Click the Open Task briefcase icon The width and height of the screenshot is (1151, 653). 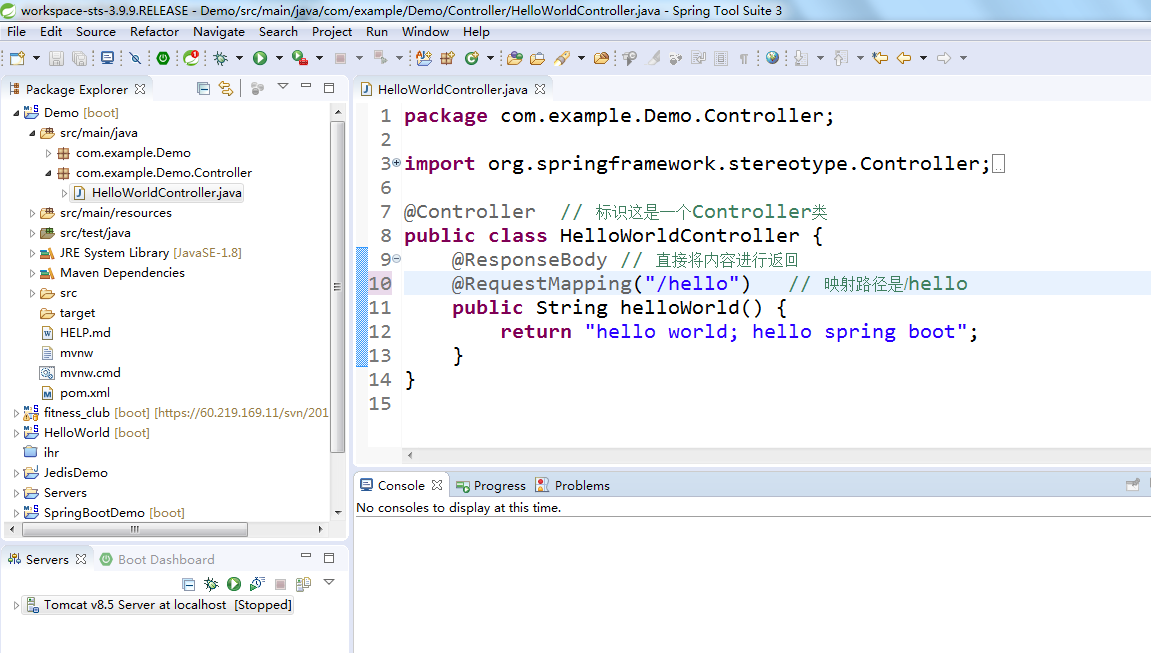[x=537, y=58]
